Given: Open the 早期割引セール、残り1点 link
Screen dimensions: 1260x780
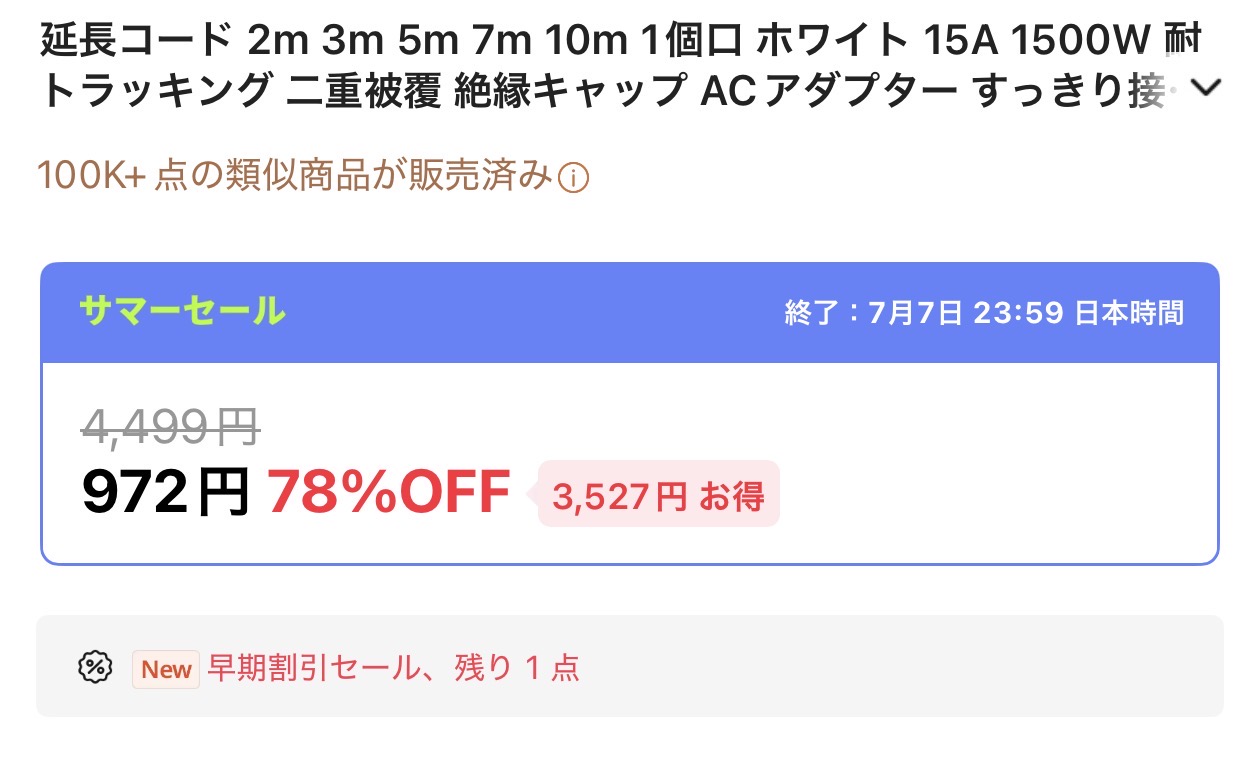Looking at the screenshot, I should click(393, 668).
